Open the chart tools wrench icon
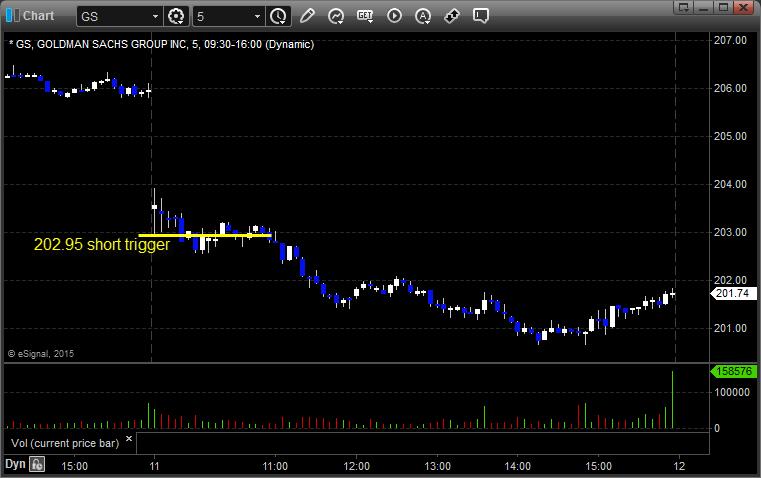The width and height of the screenshot is (761, 478). pyautogui.click(x=452, y=16)
